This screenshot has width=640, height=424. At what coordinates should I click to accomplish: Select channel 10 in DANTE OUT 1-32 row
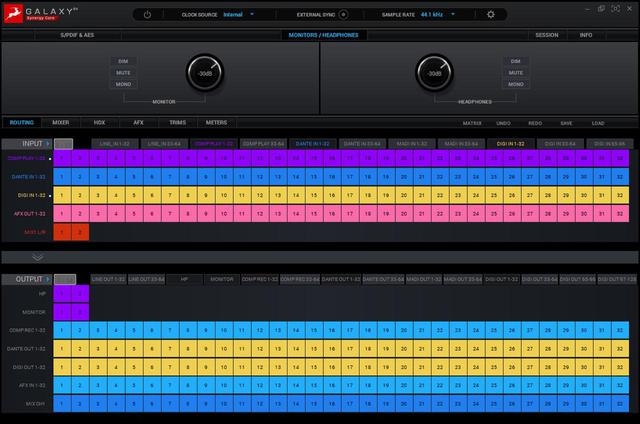pyautogui.click(x=224, y=349)
